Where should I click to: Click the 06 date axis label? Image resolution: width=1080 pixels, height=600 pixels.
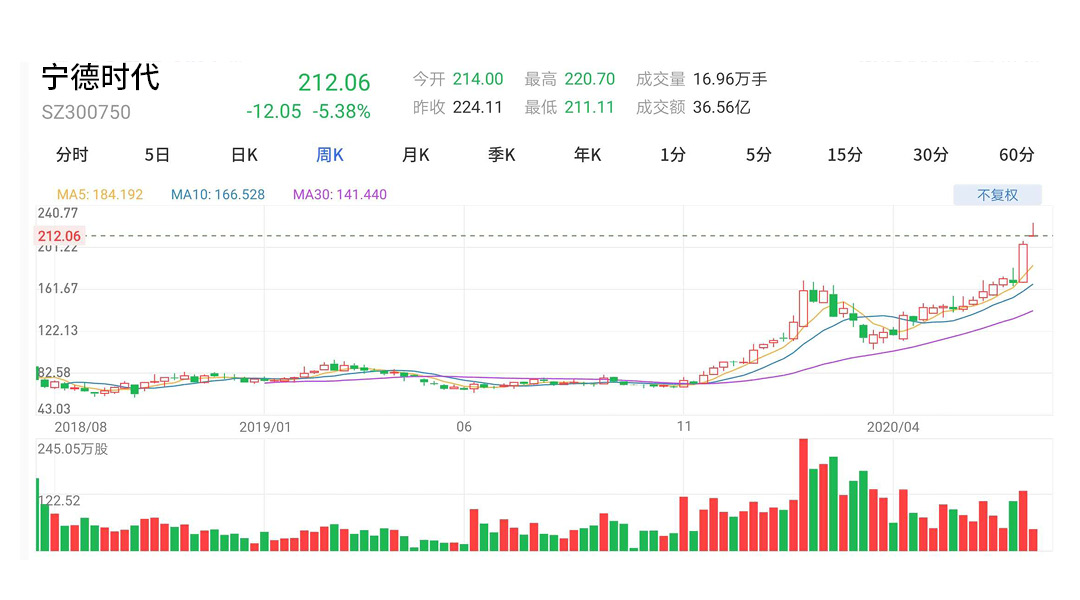pos(464,427)
